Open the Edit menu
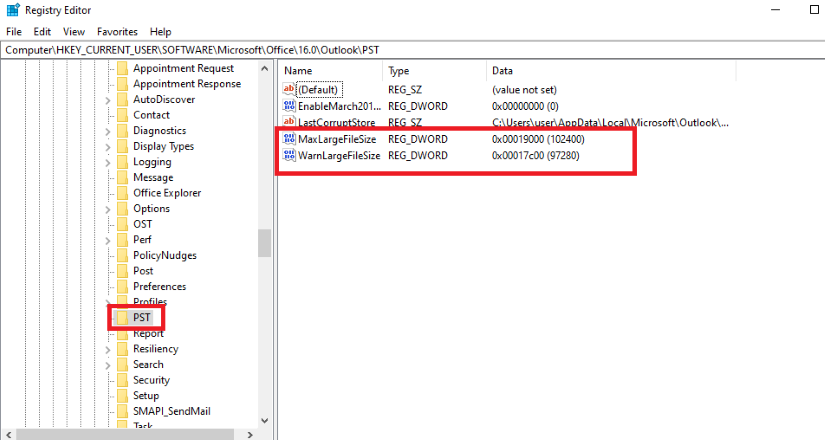825x440 pixels. coord(42,32)
